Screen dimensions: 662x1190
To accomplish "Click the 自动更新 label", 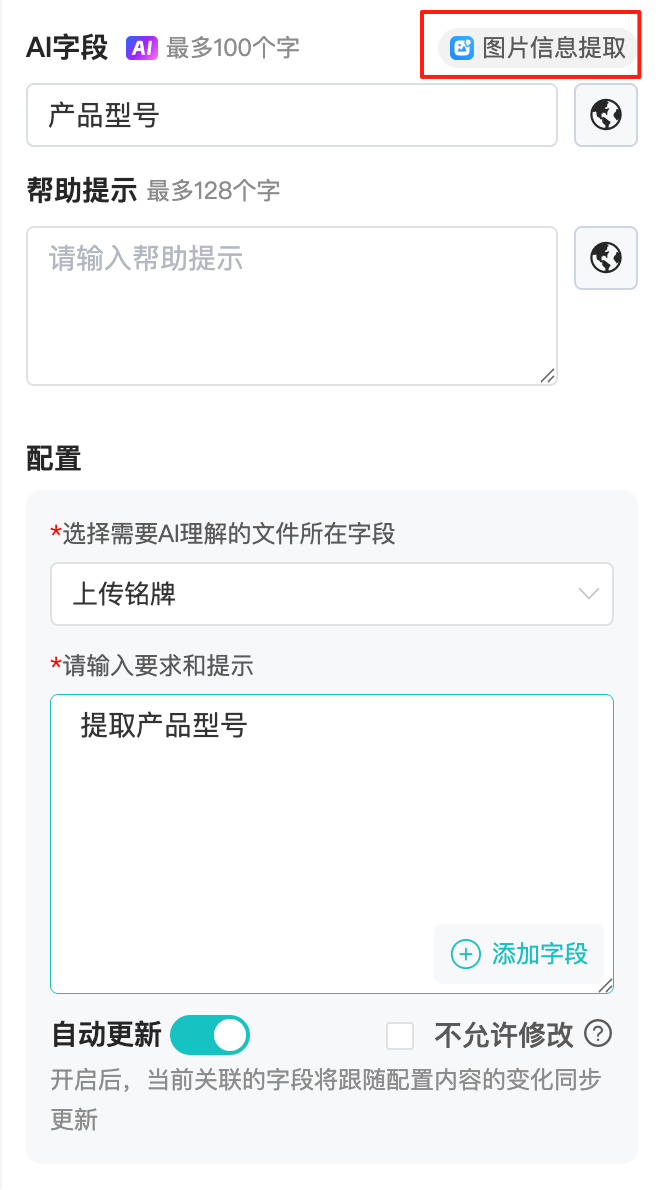I will point(106,1035).
